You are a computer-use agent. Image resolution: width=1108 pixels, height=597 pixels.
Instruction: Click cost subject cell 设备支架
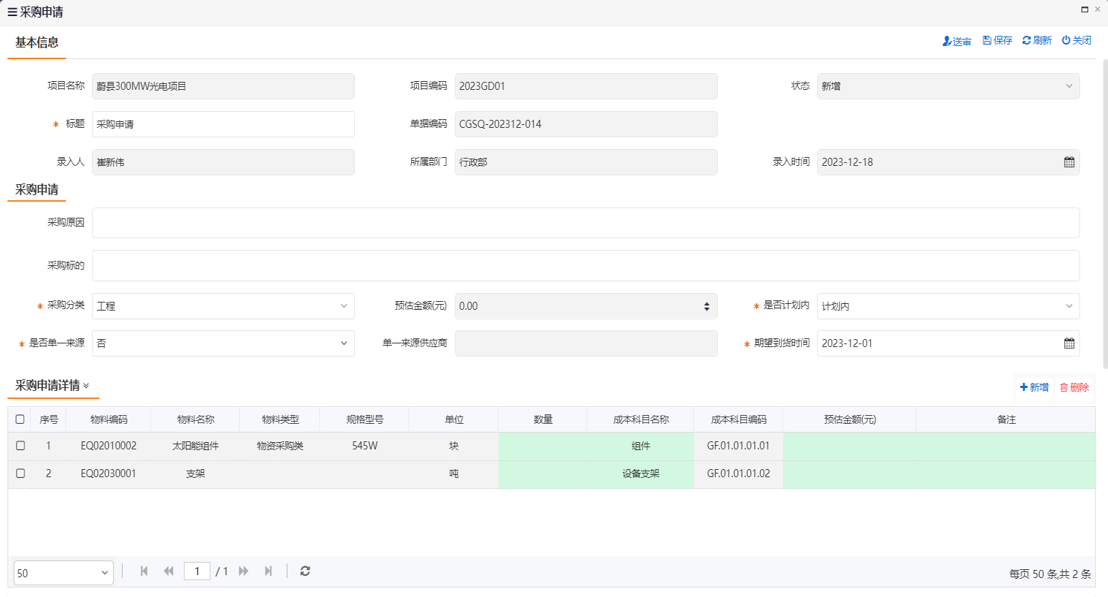click(640, 473)
